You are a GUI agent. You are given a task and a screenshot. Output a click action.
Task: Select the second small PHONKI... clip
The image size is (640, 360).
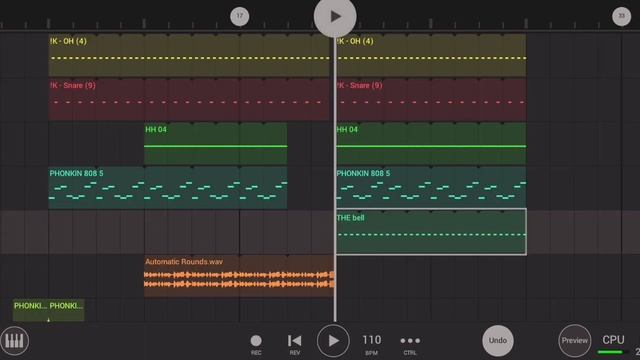coord(67,310)
